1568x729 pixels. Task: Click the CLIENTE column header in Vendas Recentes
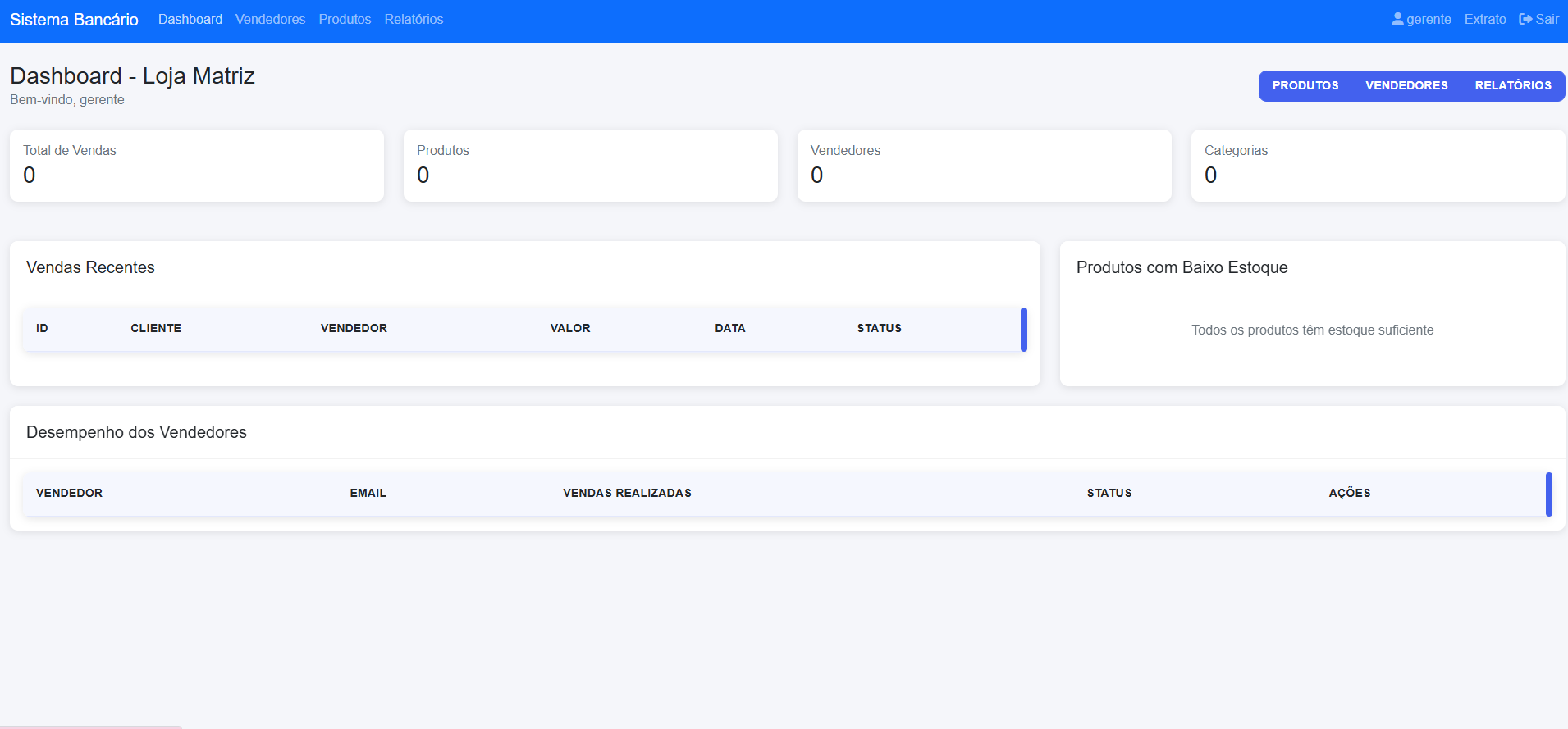coord(156,328)
